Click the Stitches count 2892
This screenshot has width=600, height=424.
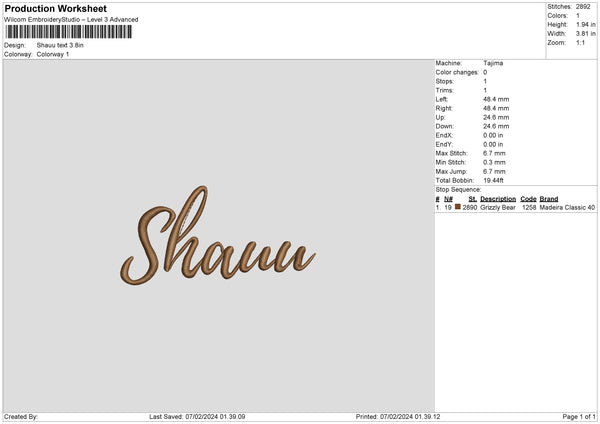point(583,7)
